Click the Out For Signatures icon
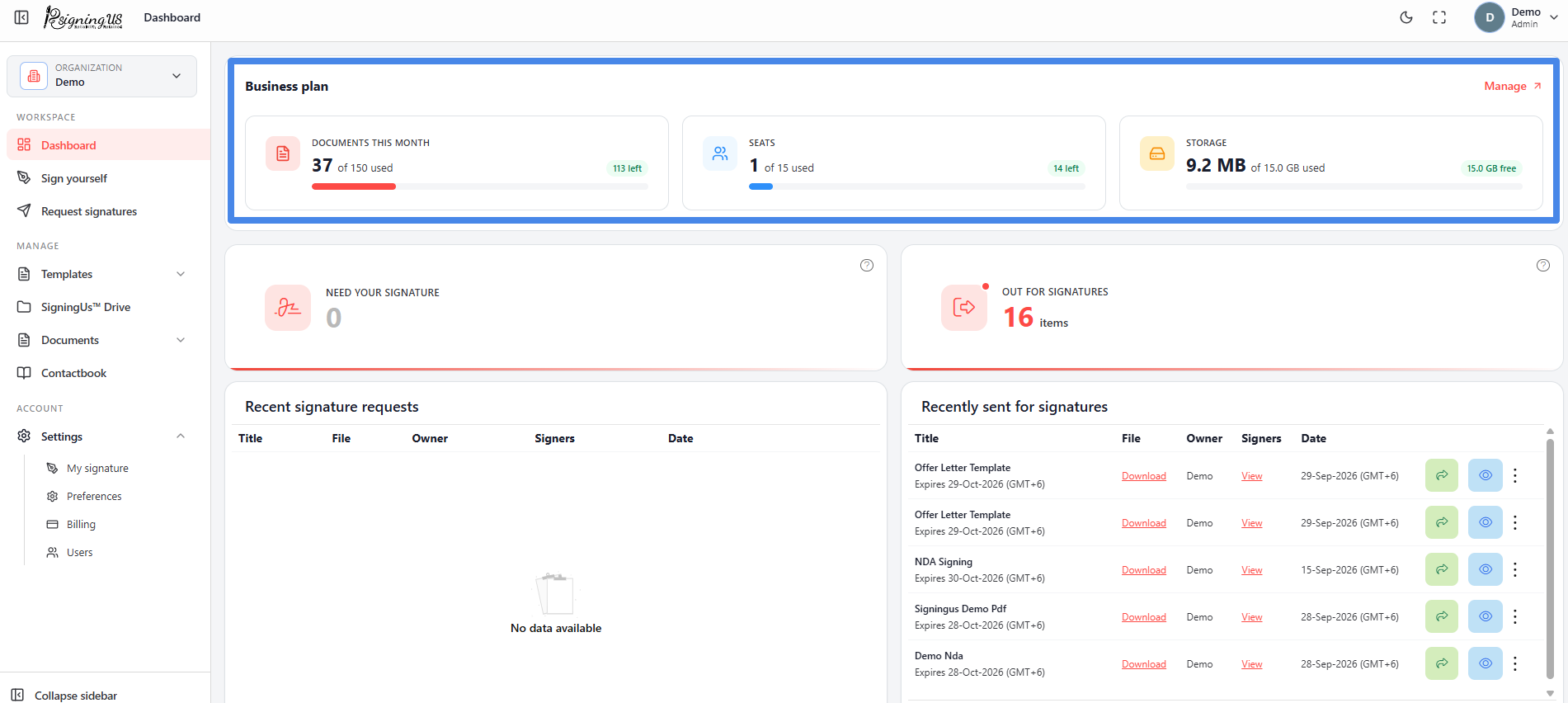1568x703 pixels. click(964, 308)
